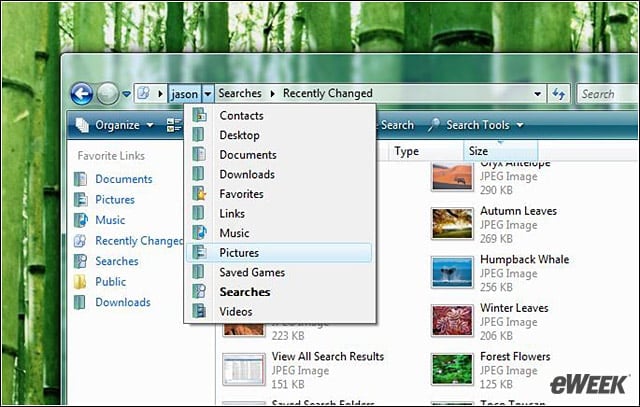Click the Humpback Whale file name
The image size is (640, 407).
tap(524, 260)
